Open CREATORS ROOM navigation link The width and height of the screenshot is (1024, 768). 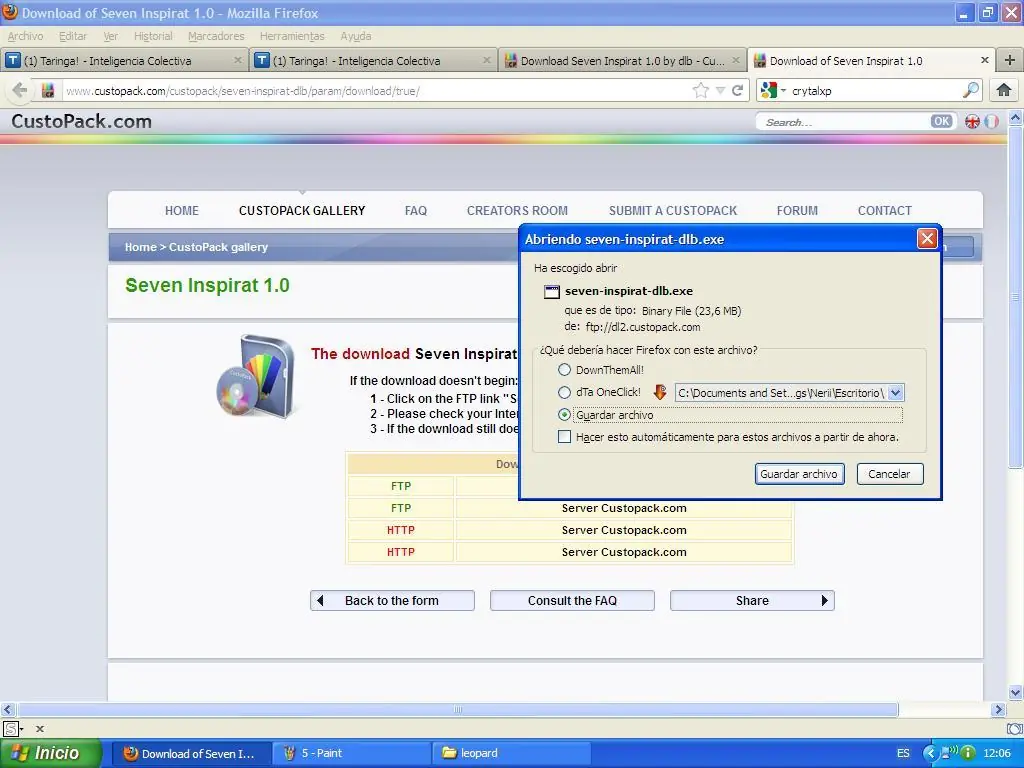point(517,210)
